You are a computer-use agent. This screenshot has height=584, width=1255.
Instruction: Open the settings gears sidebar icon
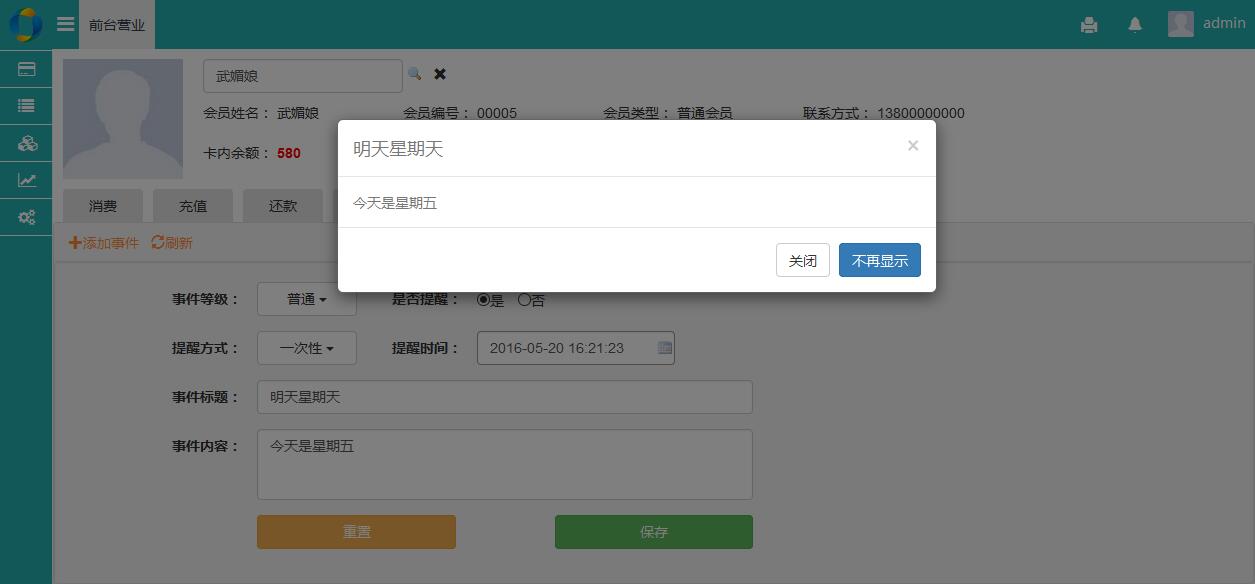pos(27,217)
